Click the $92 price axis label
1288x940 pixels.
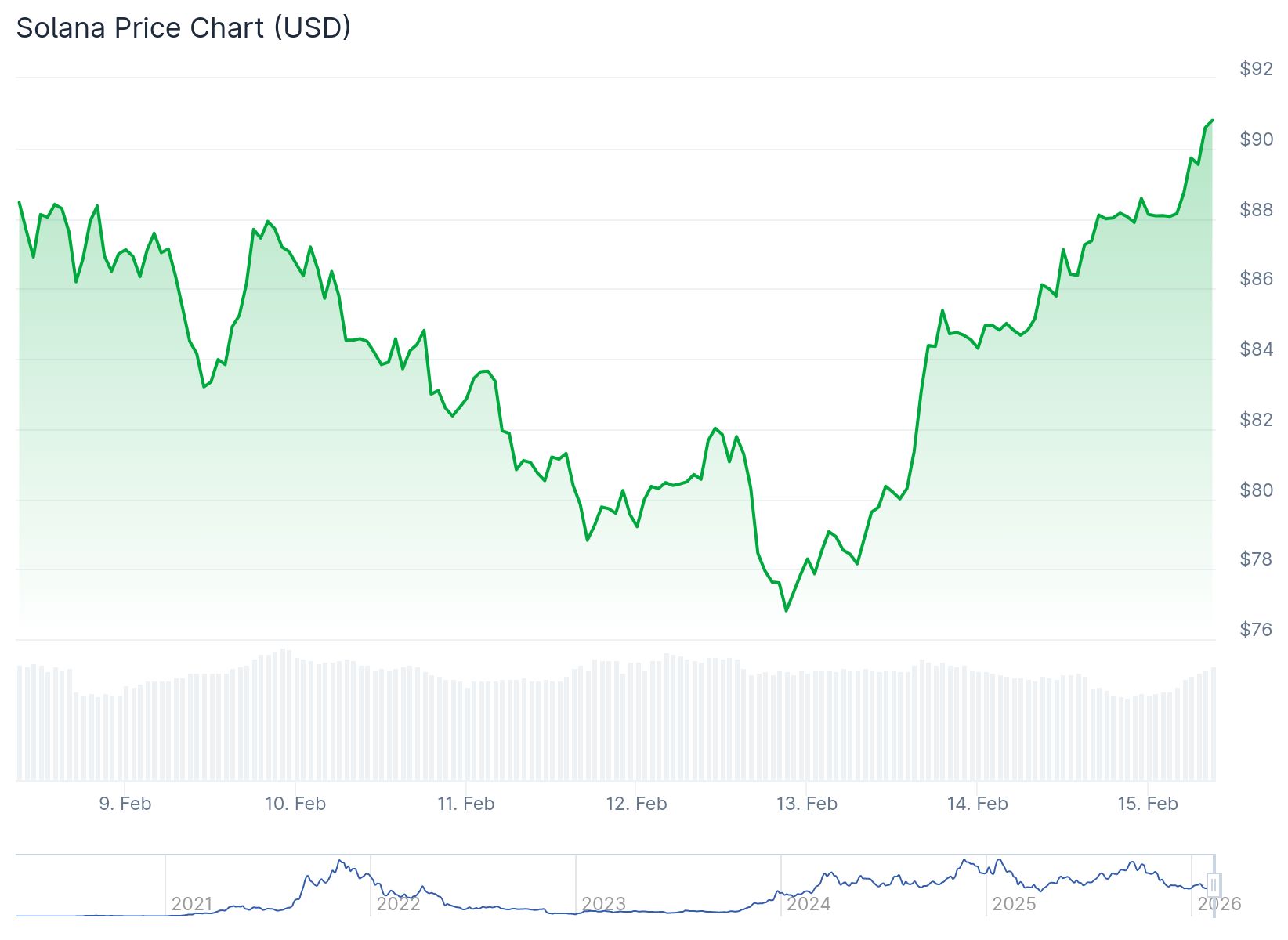pos(1256,69)
